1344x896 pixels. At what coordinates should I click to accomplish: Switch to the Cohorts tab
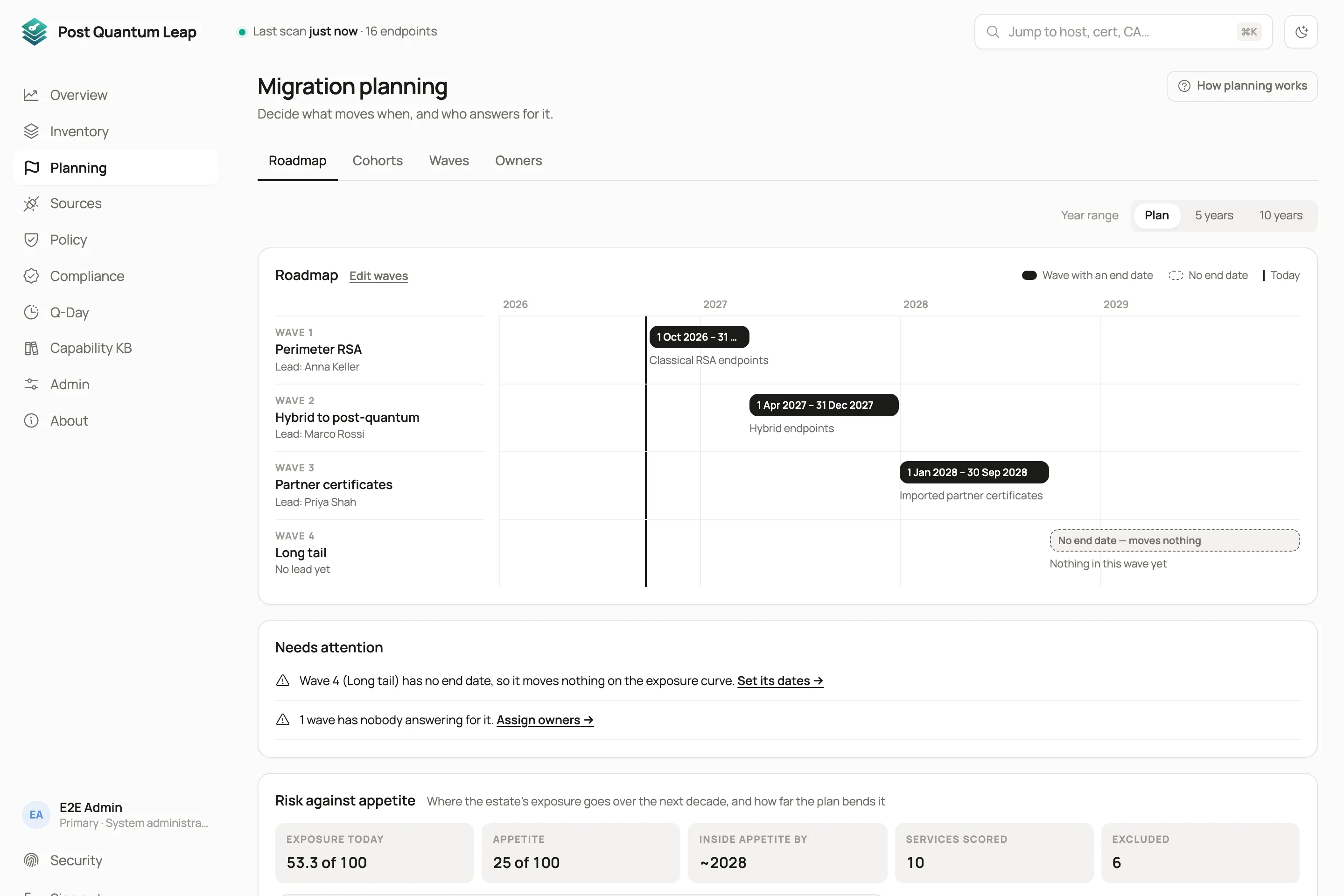click(x=377, y=161)
